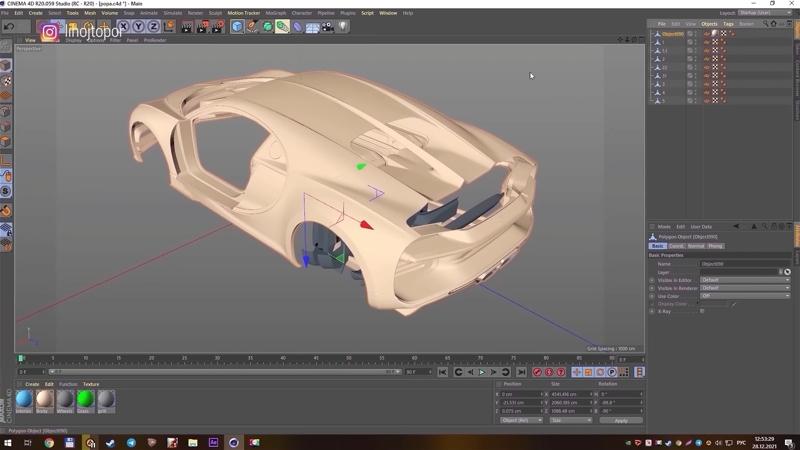Toggle the Visible in Editor animation dot

[x=652, y=280]
